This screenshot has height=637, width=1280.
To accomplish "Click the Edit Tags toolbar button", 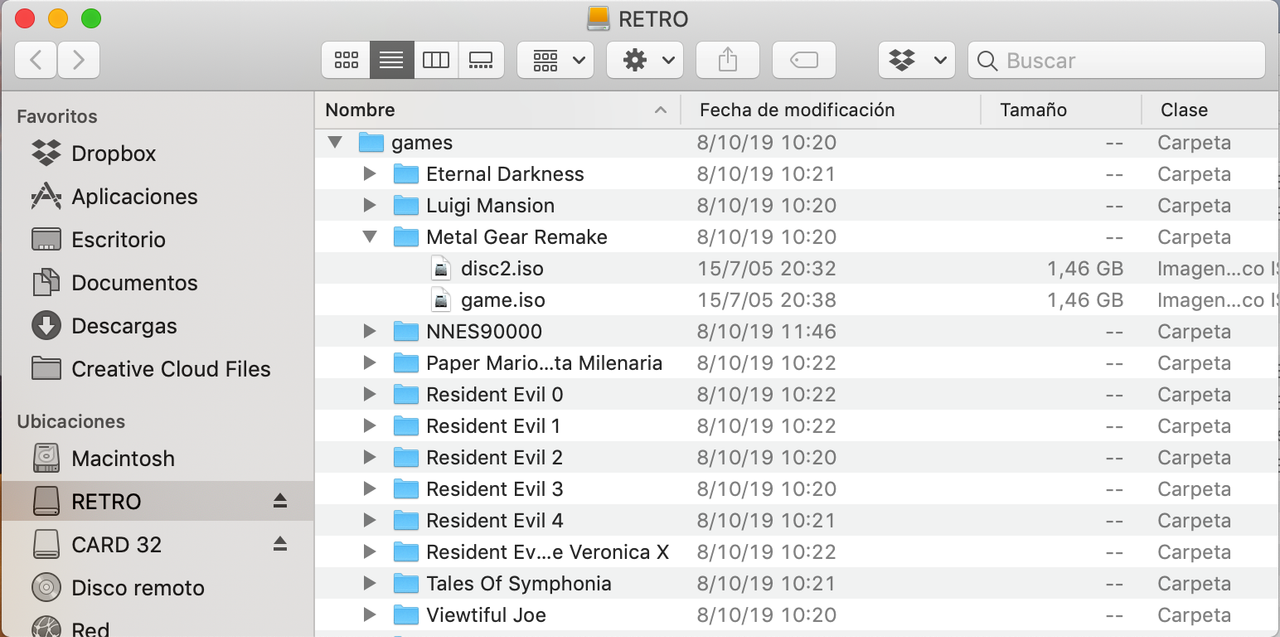I will 804,60.
